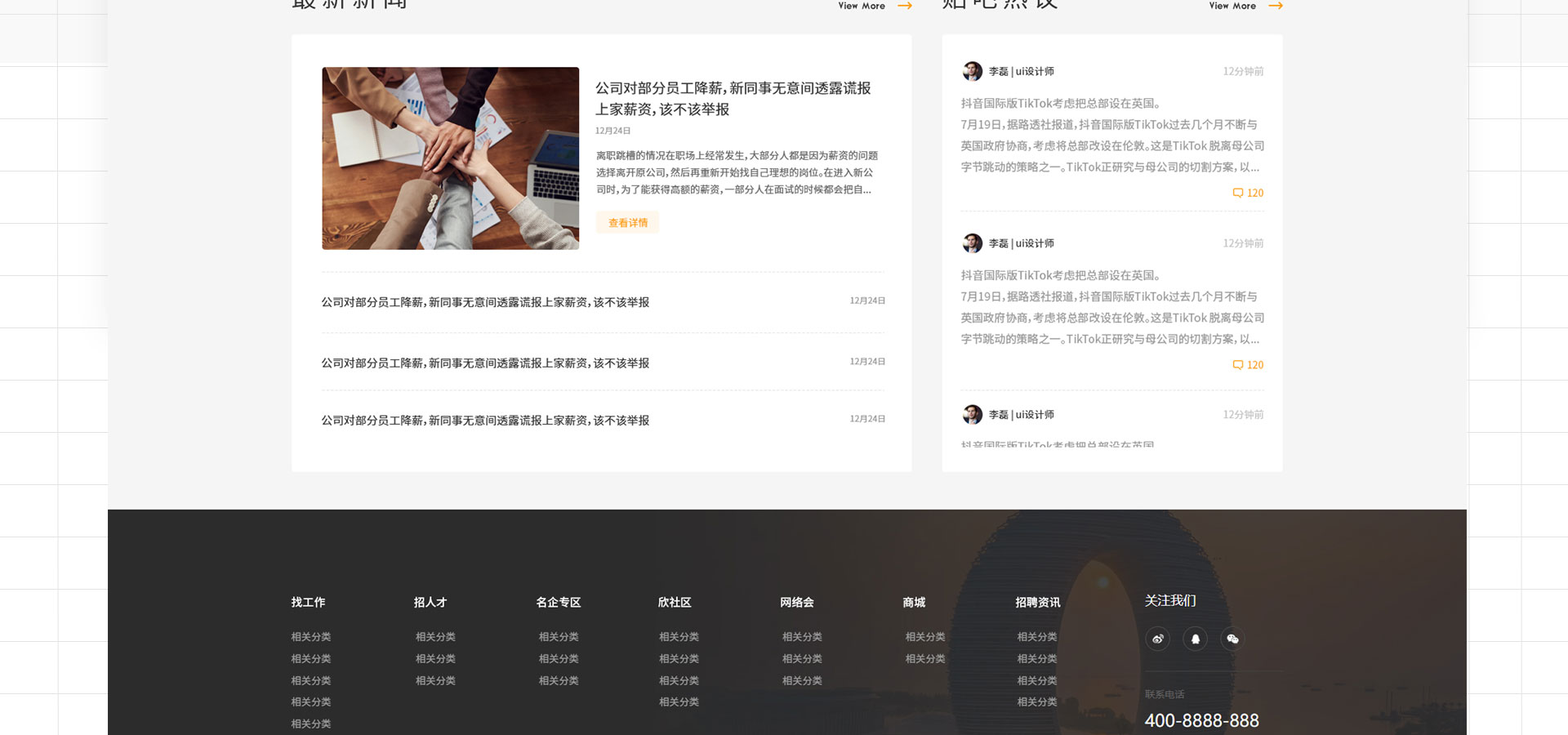The height and width of the screenshot is (735, 1568).
Task: Open the last news item in list
Action: pos(485,421)
